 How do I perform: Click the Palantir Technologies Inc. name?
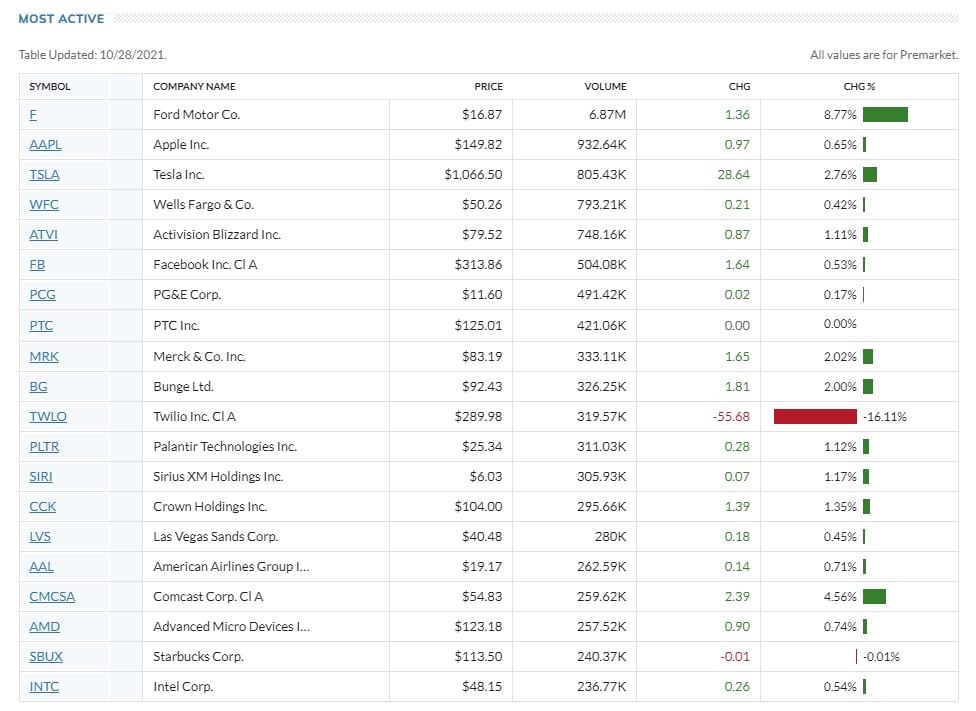[225, 446]
